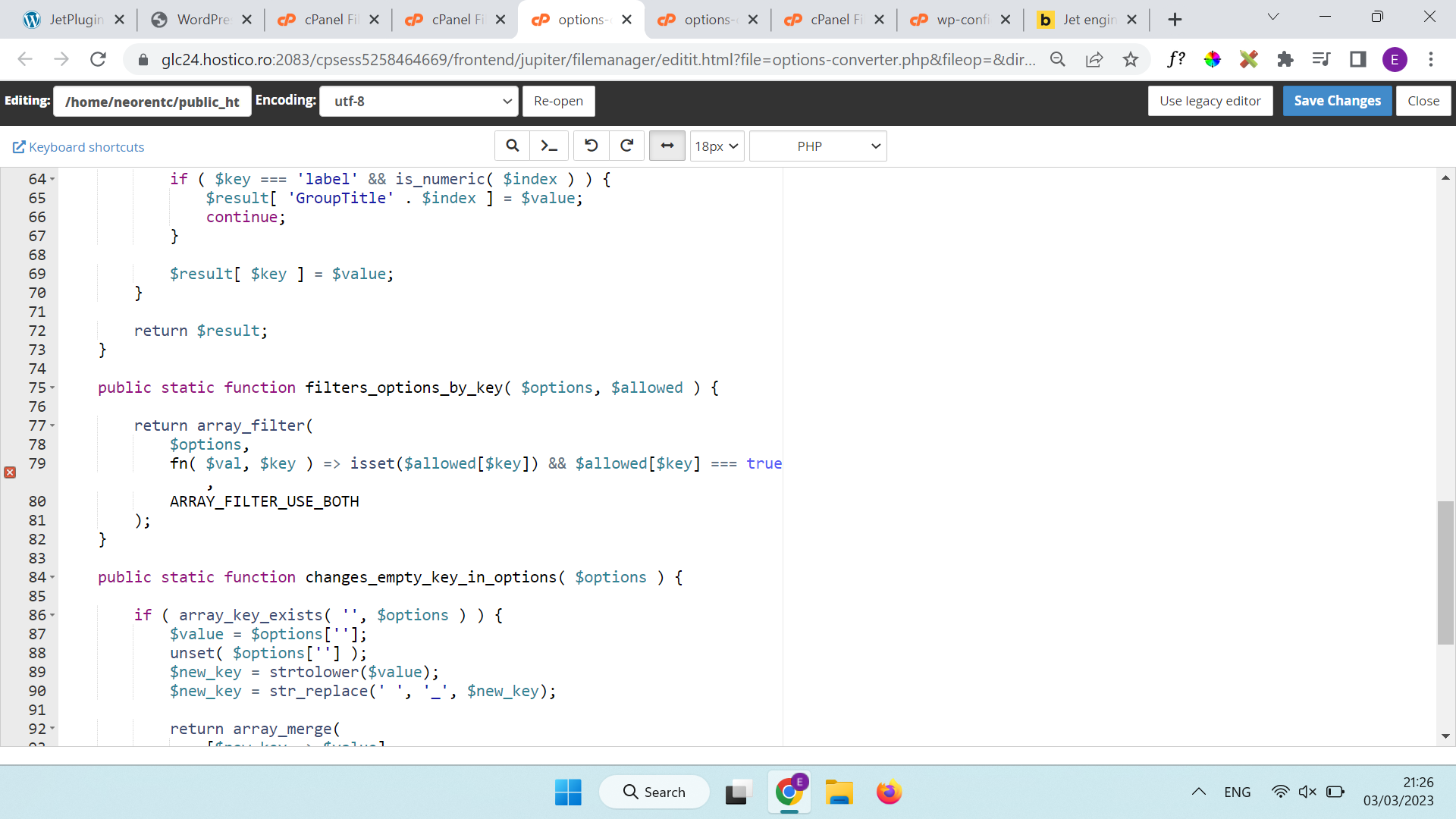This screenshot has height=819, width=1456.
Task: Close the file editor
Action: point(1423,101)
